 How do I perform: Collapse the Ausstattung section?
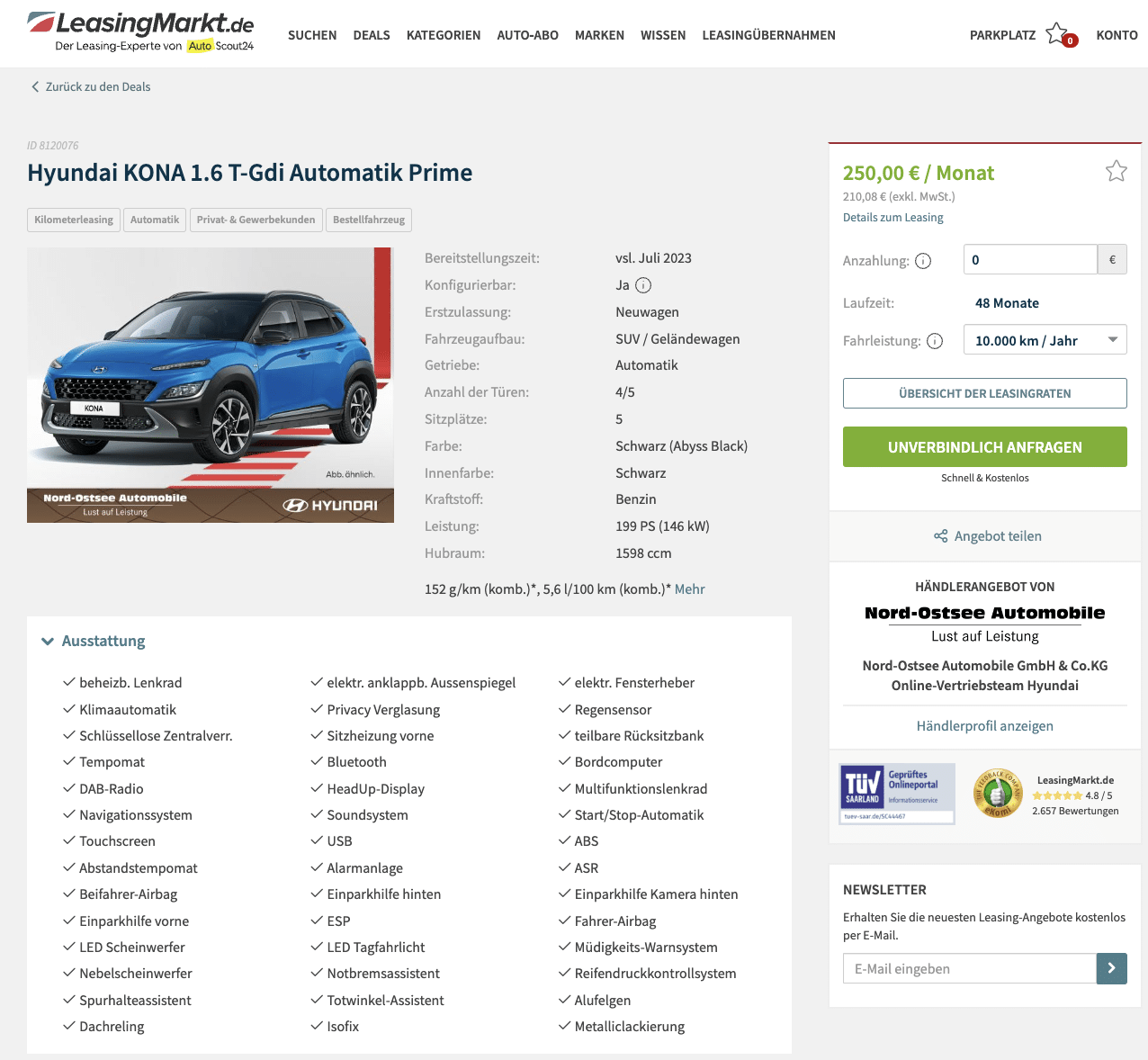pos(94,641)
